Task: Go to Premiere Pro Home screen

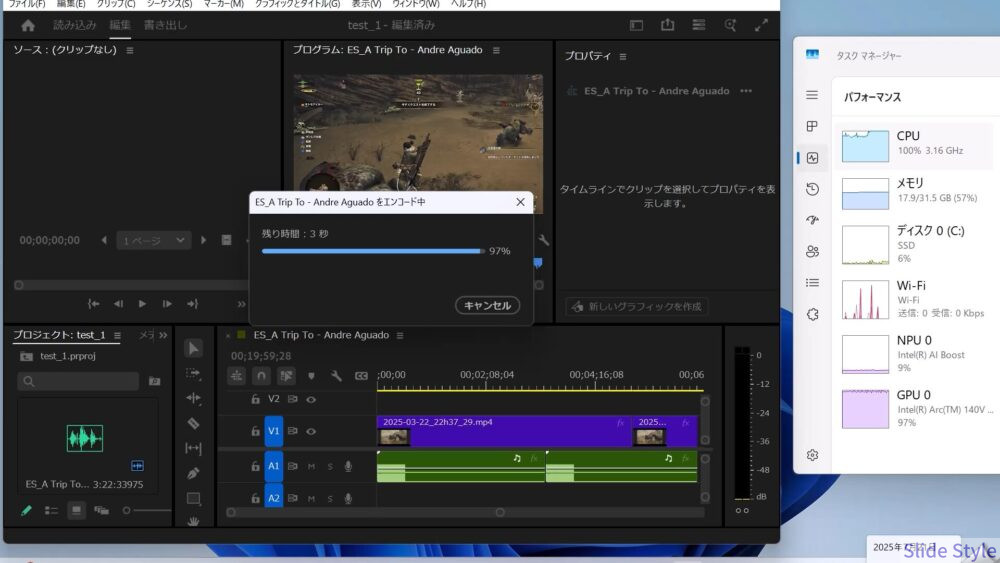Action: point(27,26)
